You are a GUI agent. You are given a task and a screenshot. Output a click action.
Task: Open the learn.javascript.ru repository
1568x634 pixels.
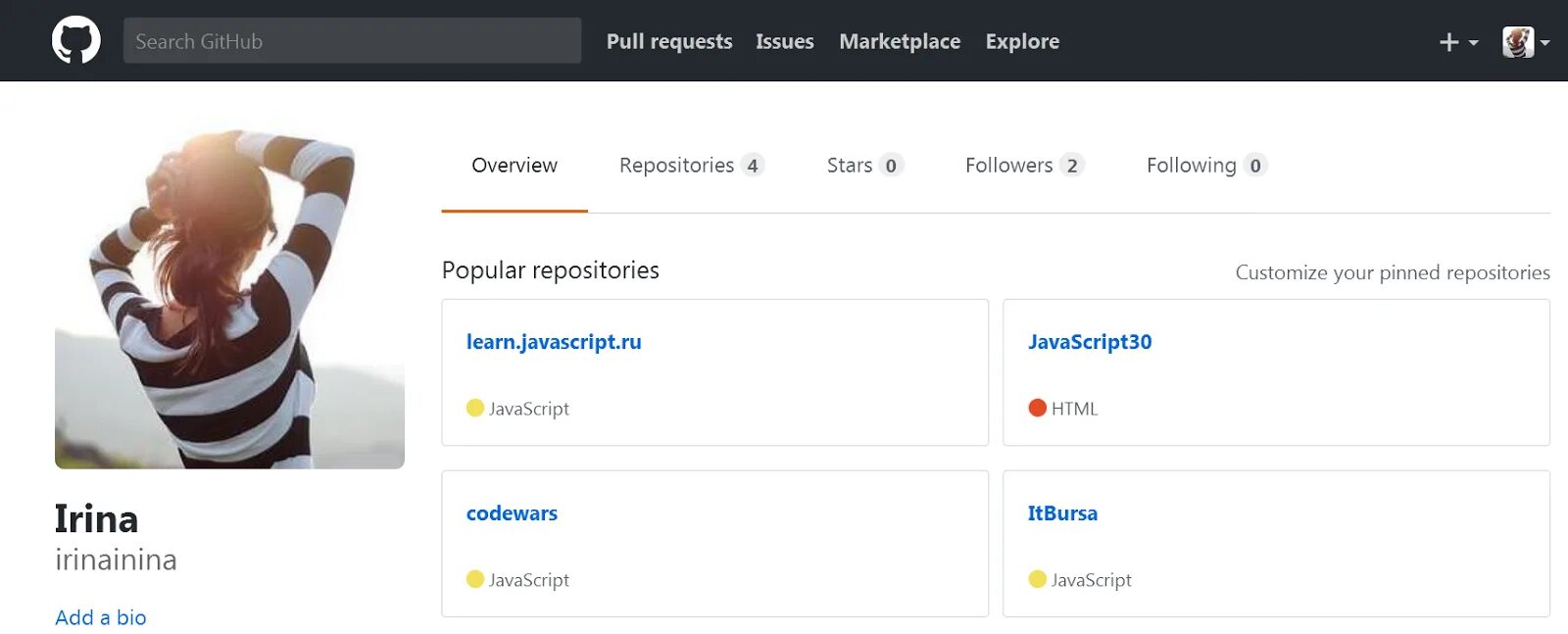point(554,342)
